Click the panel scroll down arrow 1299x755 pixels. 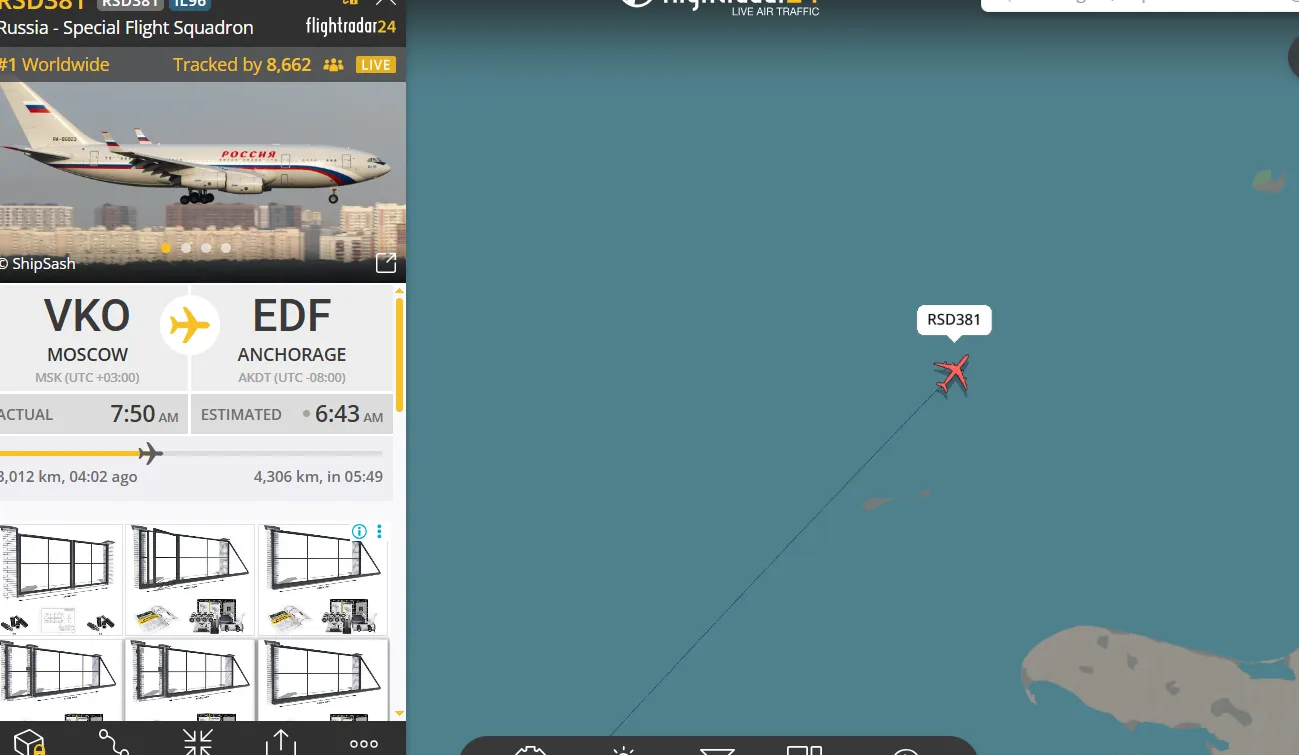coord(400,713)
